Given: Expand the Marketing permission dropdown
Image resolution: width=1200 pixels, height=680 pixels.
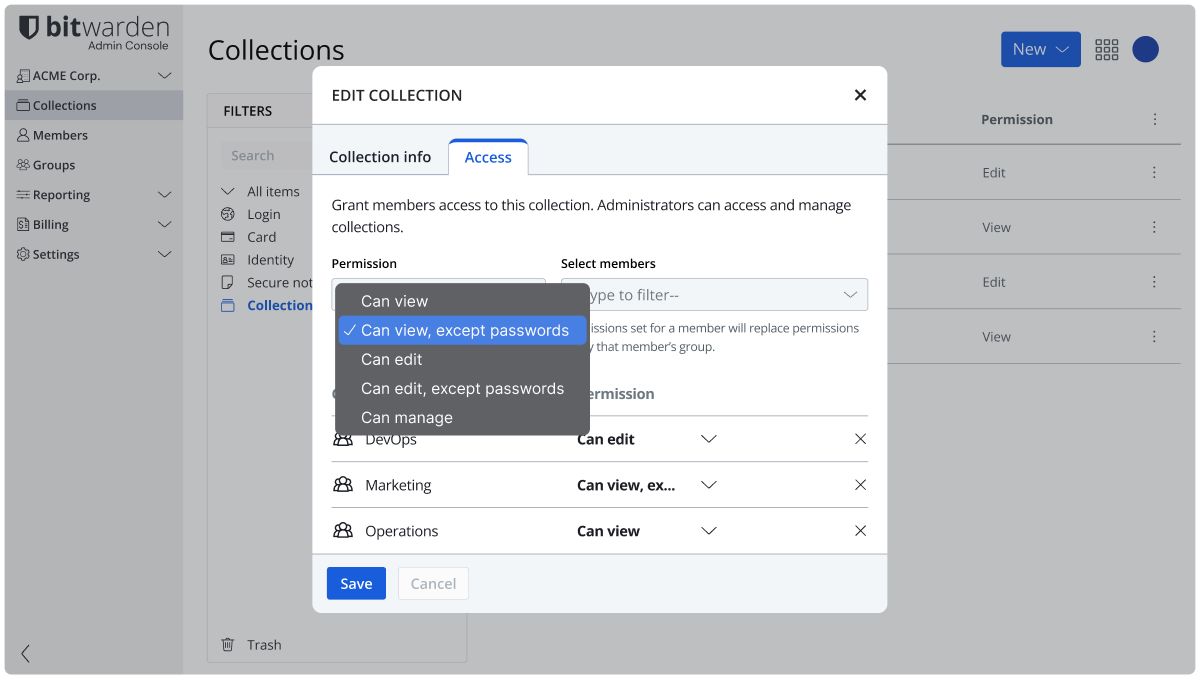Looking at the screenshot, I should (708, 485).
